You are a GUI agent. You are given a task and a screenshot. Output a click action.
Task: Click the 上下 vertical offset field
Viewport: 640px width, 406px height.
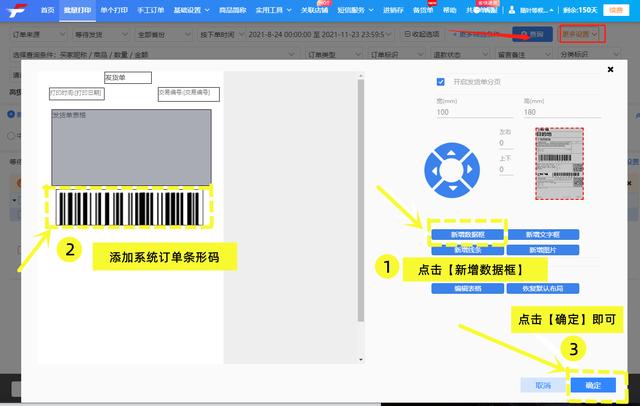click(x=506, y=169)
